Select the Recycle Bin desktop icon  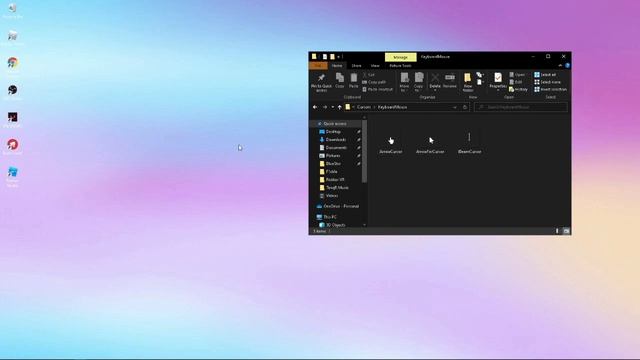point(13,11)
